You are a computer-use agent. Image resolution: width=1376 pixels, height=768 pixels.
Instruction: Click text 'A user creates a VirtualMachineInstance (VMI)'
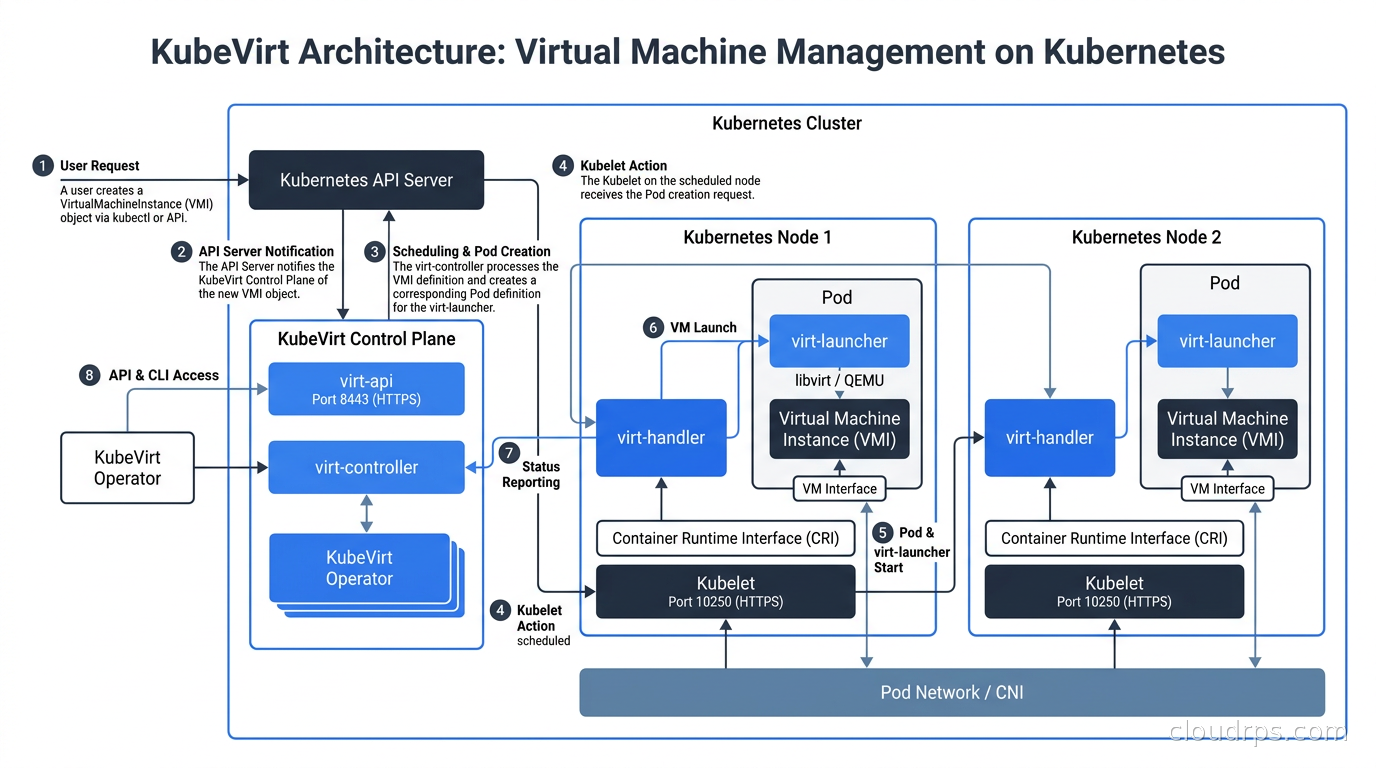point(136,197)
